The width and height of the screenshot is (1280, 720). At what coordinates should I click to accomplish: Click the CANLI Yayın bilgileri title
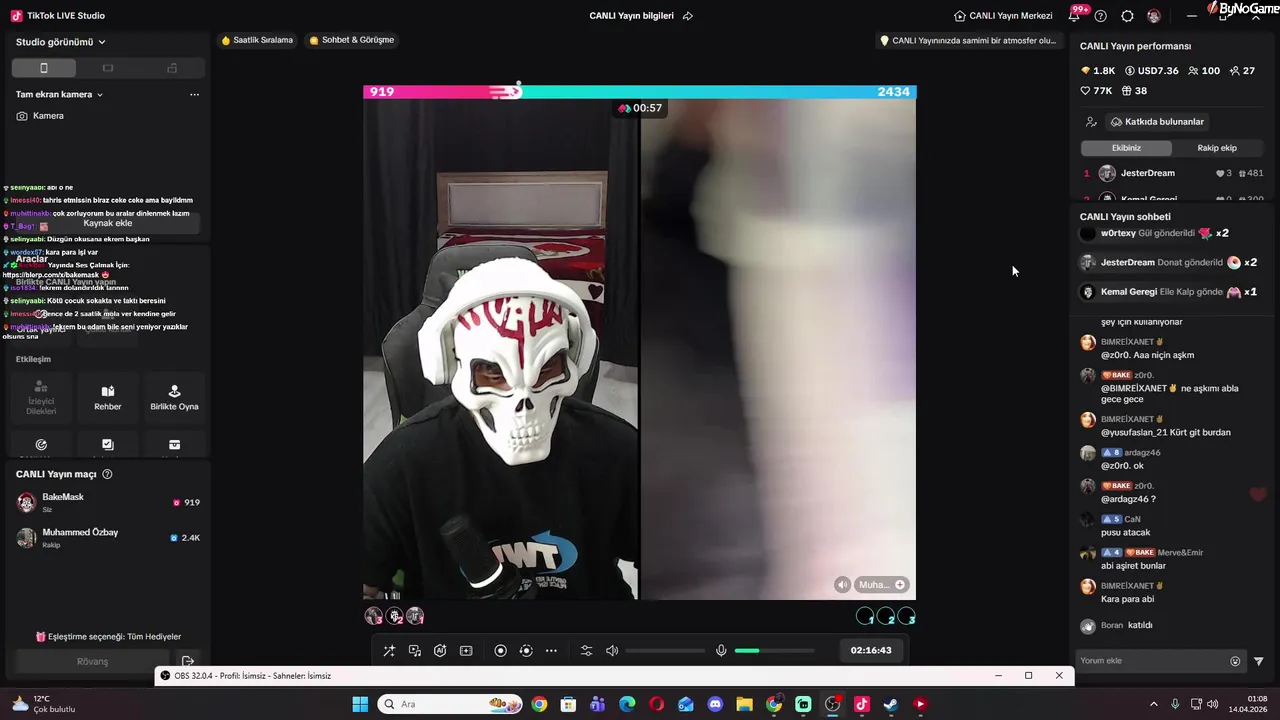click(x=632, y=16)
